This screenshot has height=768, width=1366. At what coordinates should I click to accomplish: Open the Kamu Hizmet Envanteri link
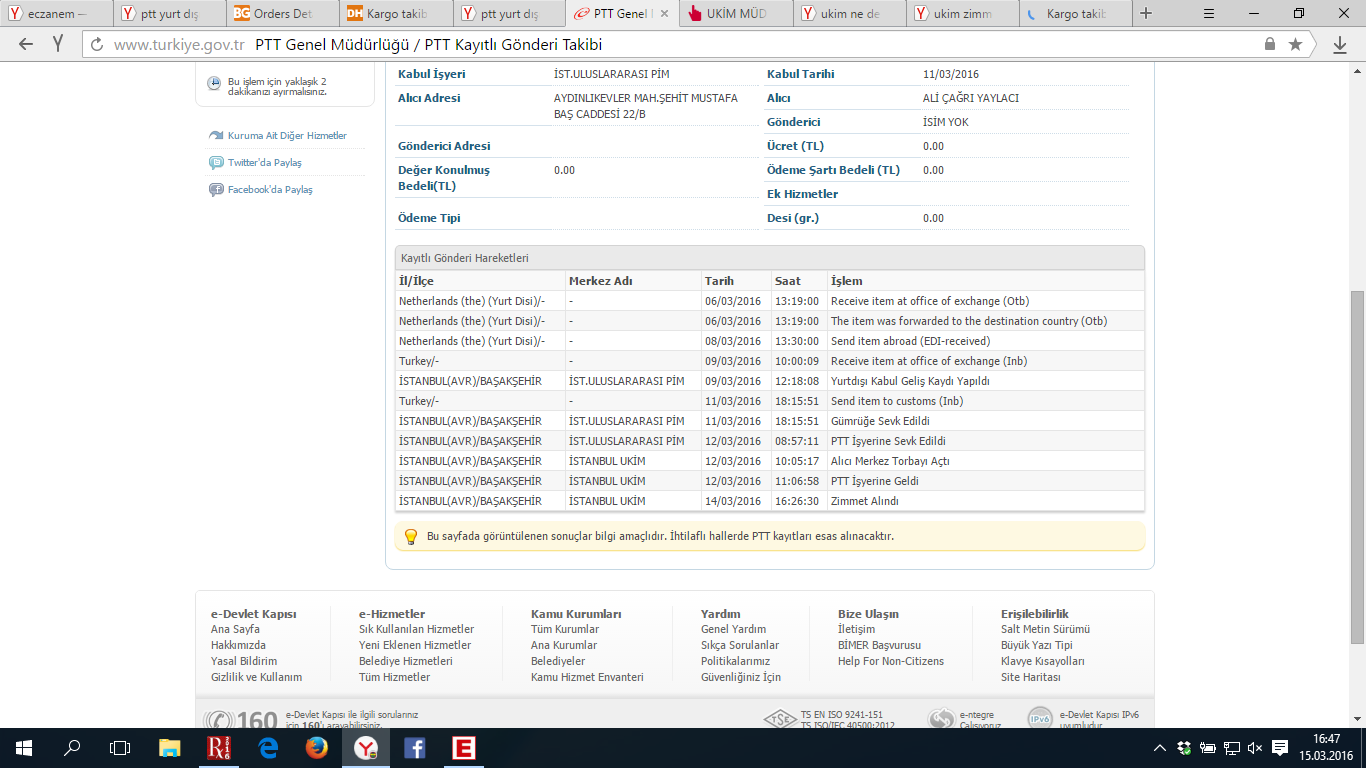pyautogui.click(x=587, y=678)
